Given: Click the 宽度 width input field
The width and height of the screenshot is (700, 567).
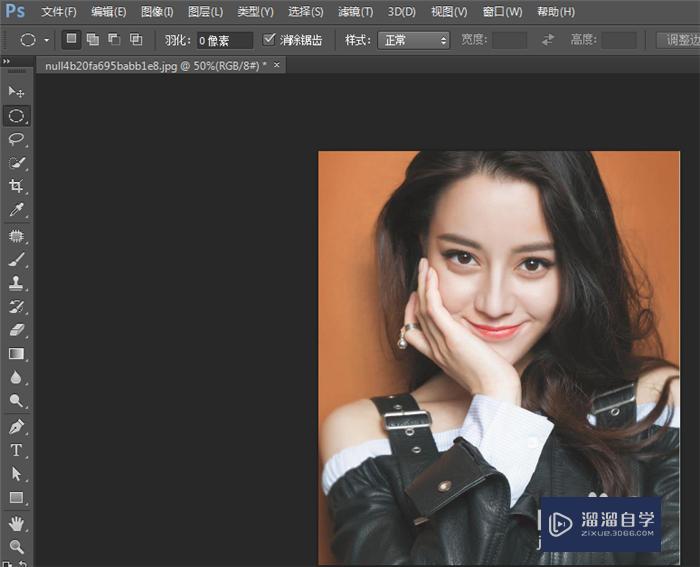Looking at the screenshot, I should 509,40.
